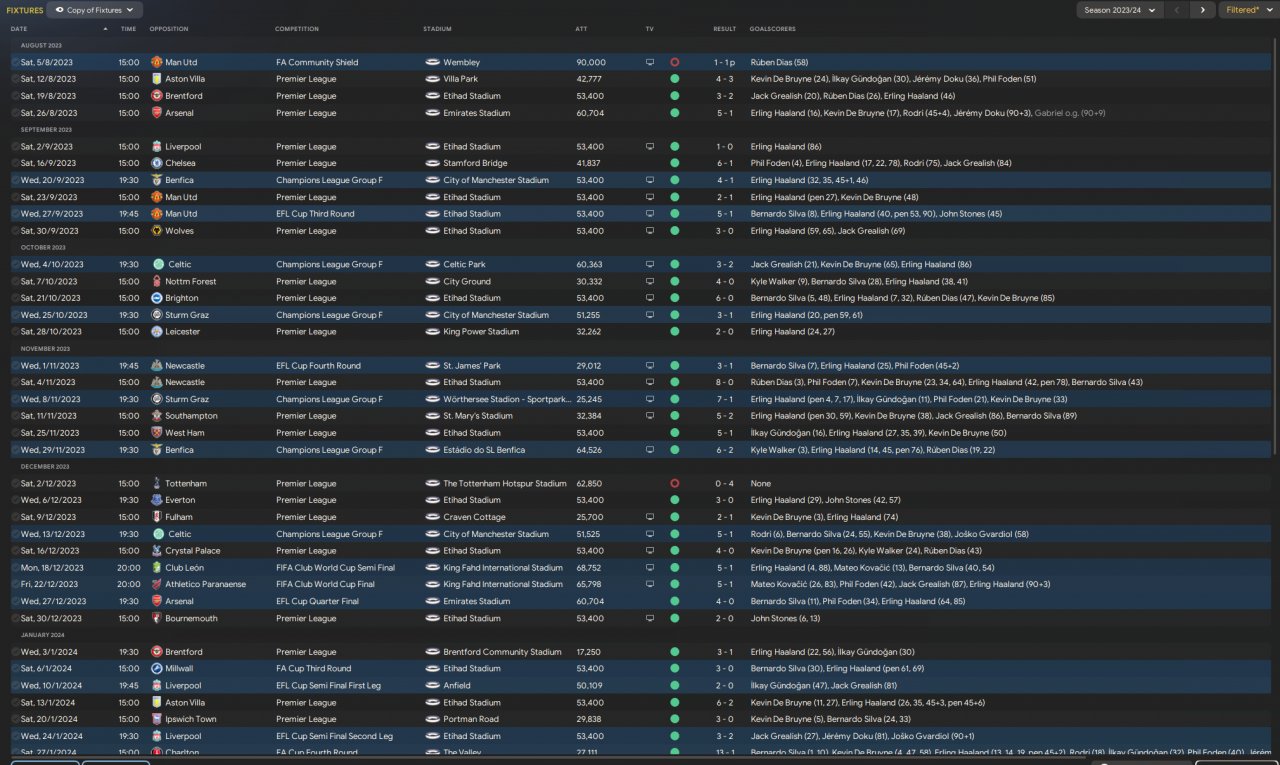Screen dimensions: 1280x765
Task: Click the Club León badge
Action: [x=157, y=567]
